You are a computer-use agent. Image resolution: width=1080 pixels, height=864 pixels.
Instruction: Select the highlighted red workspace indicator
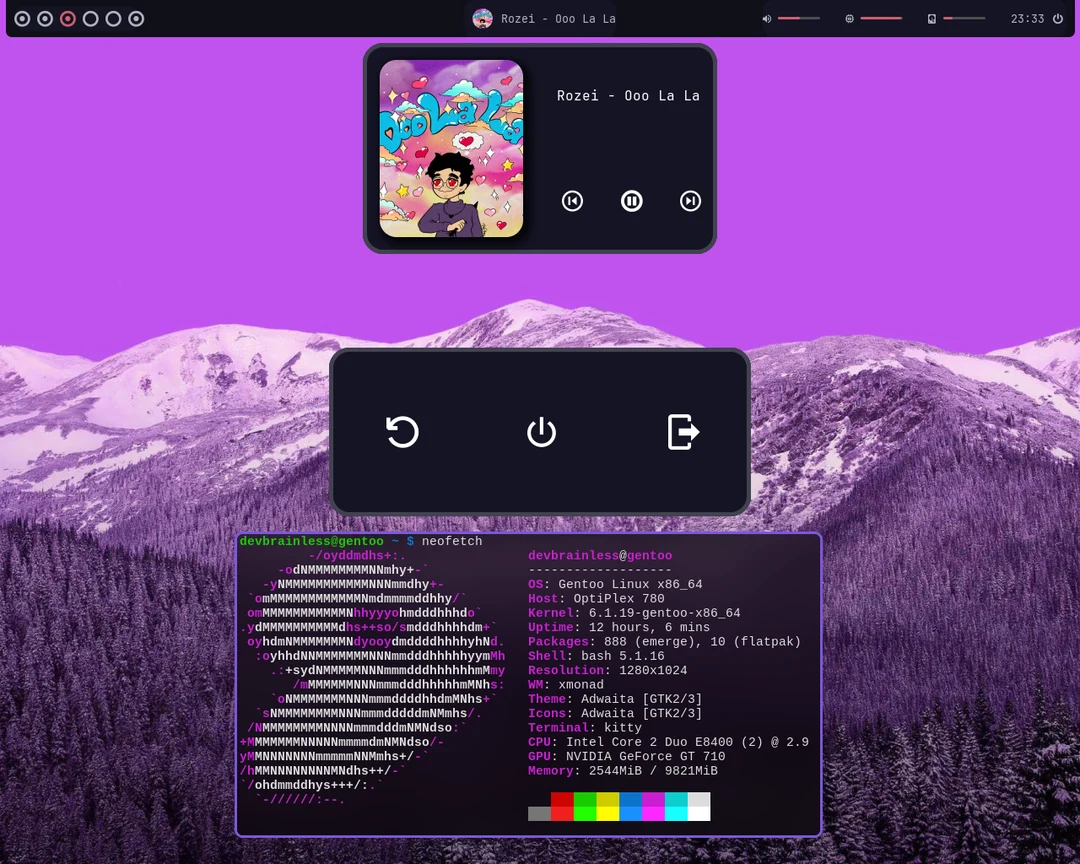click(67, 18)
